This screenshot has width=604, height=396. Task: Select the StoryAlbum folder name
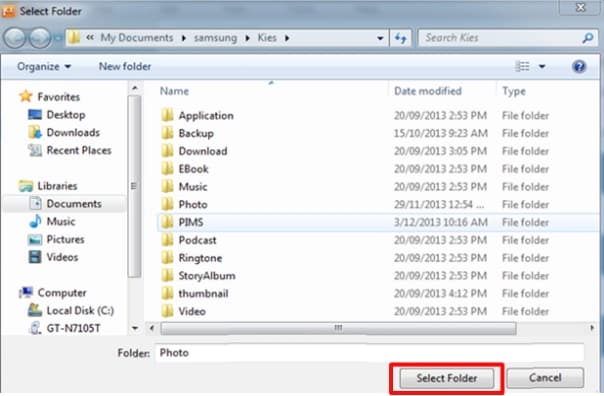coord(207,276)
